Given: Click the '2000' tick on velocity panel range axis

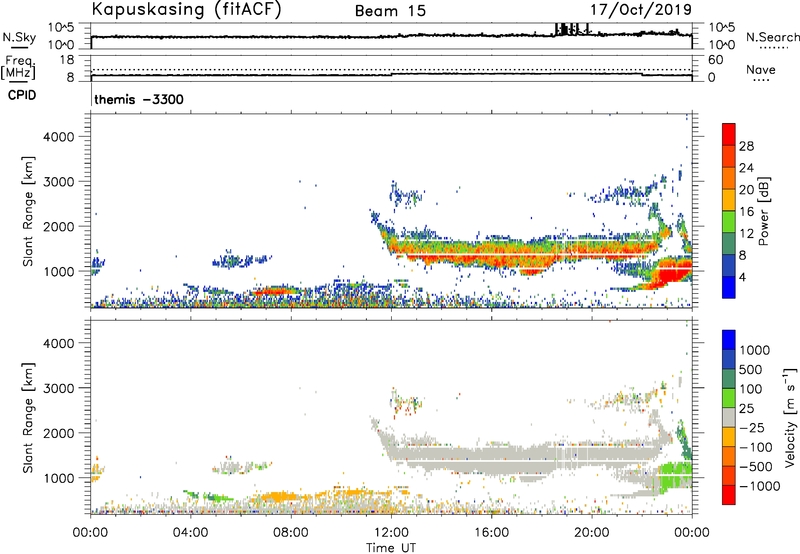Looking at the screenshot, I should 58,433.
